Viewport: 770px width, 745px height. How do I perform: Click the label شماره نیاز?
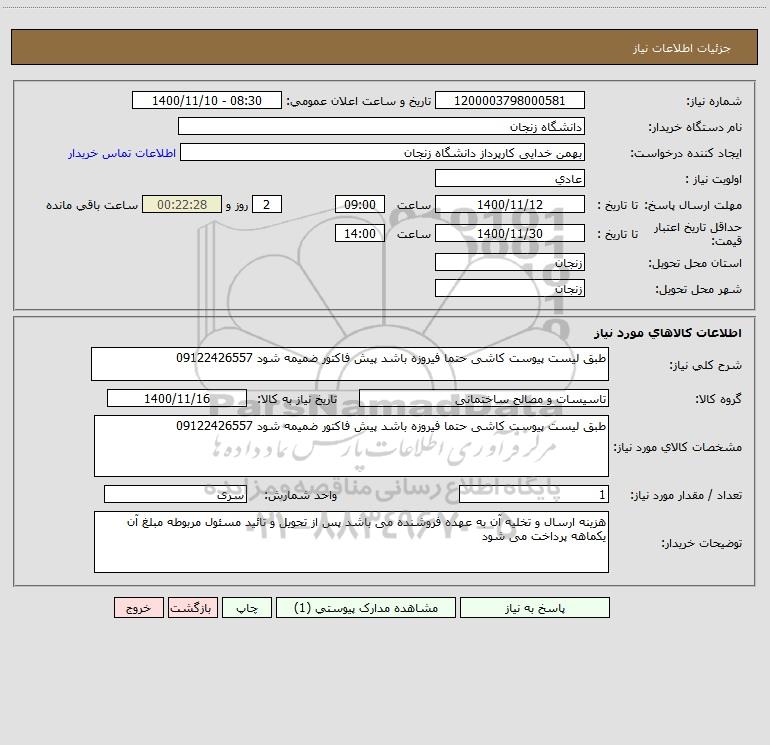coord(714,101)
